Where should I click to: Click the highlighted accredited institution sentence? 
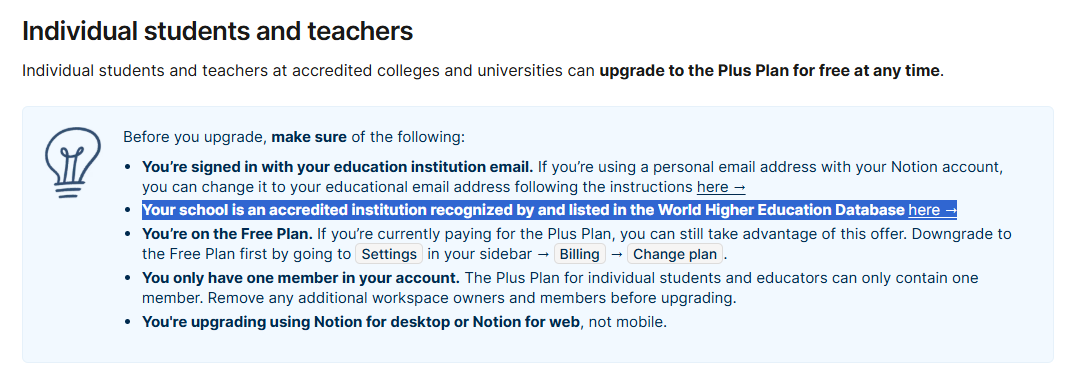coord(549,210)
